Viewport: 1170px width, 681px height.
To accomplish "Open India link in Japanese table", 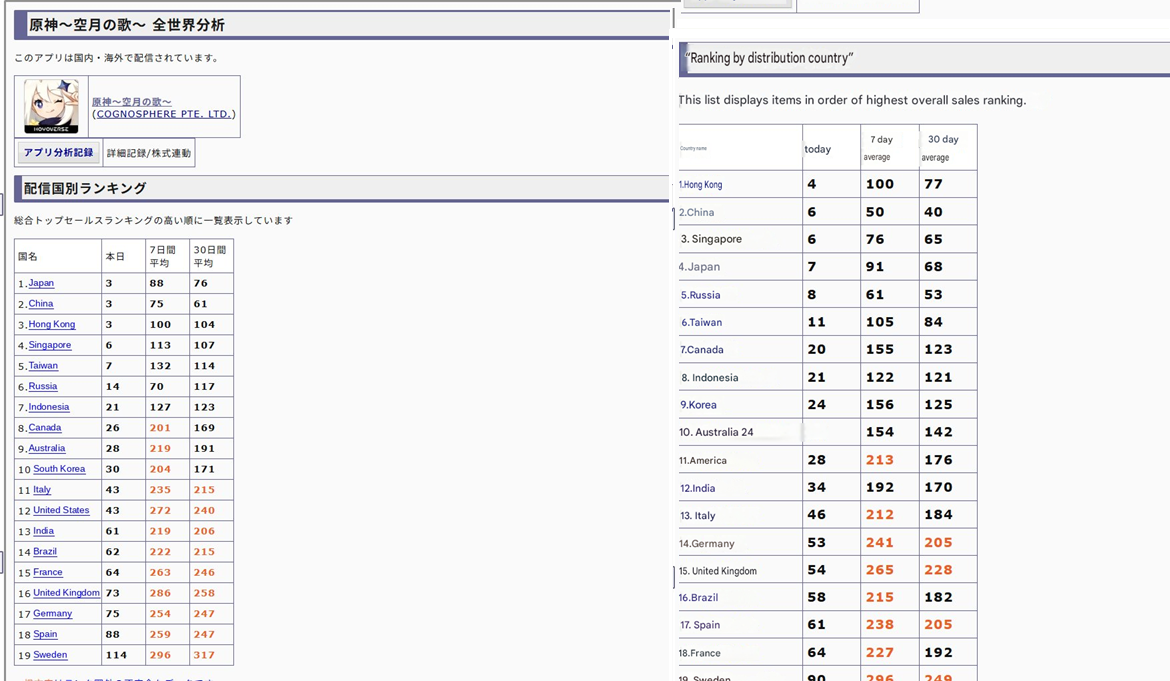I will 43,531.
